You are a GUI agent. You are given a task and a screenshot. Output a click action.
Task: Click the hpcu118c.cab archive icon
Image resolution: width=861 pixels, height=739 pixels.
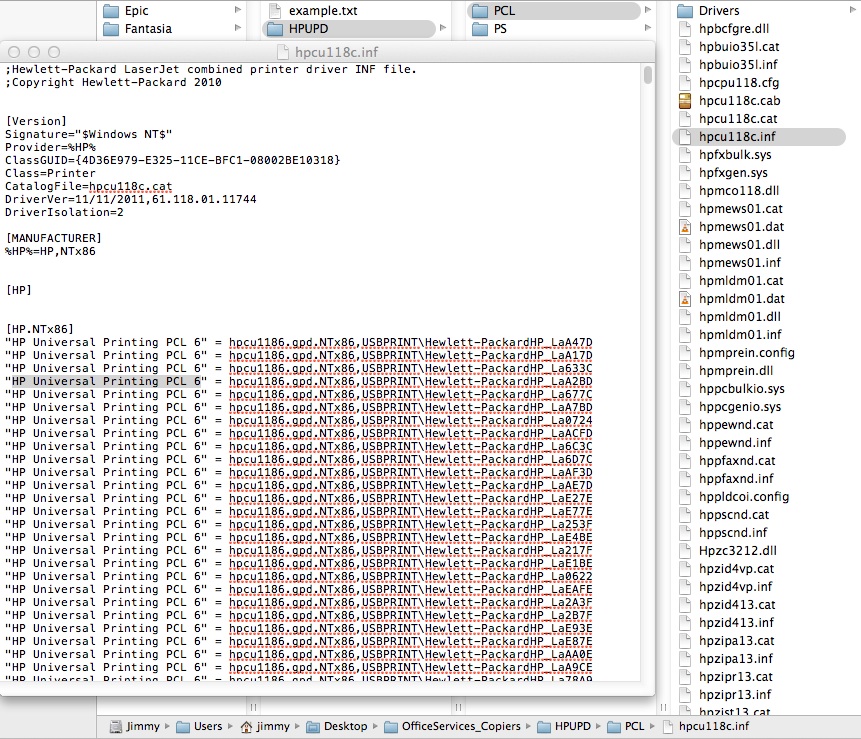(x=685, y=101)
